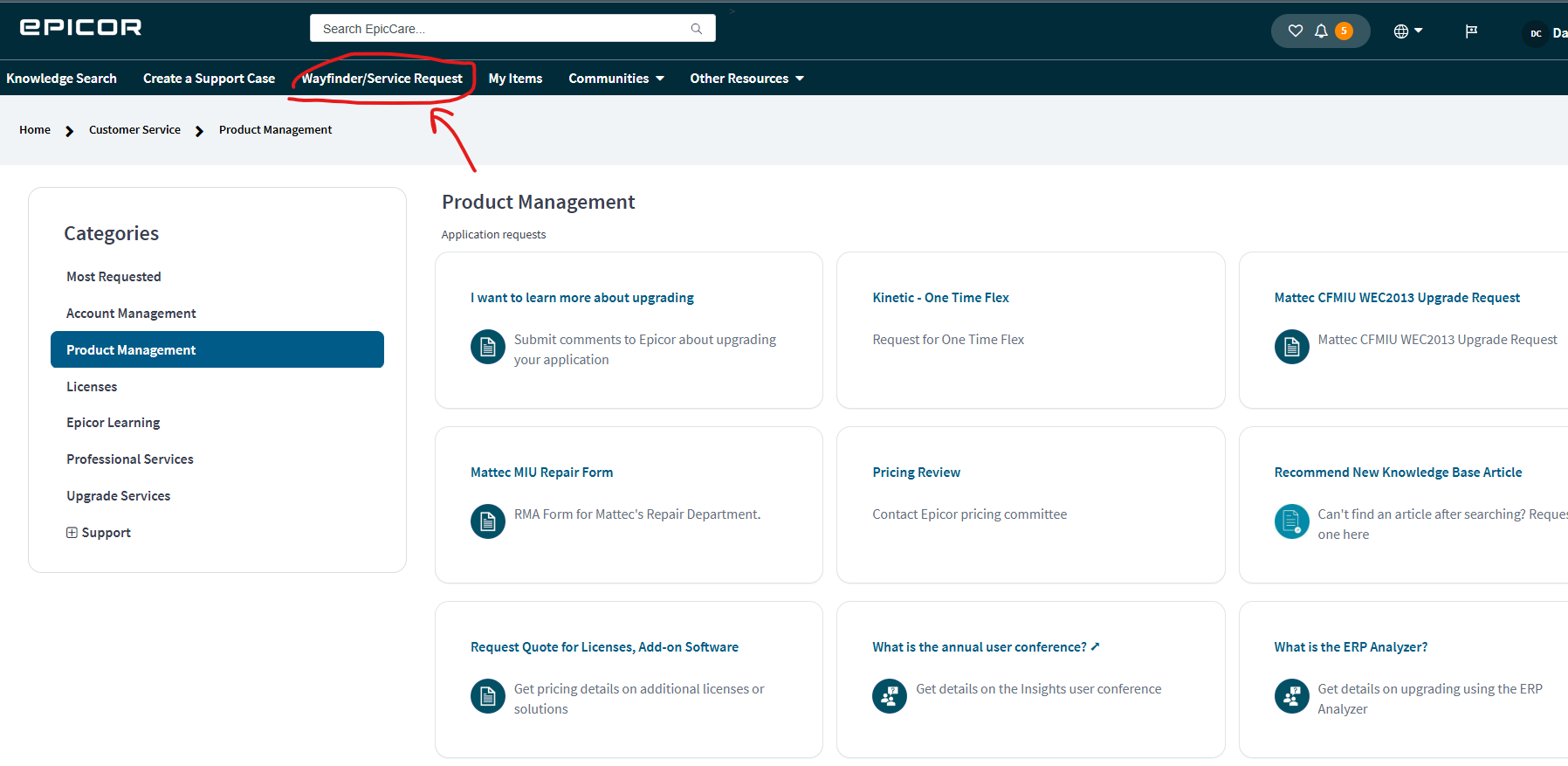Screen dimensions: 1568x766
Task: Open Knowledge Search menu item
Action: click(61, 78)
